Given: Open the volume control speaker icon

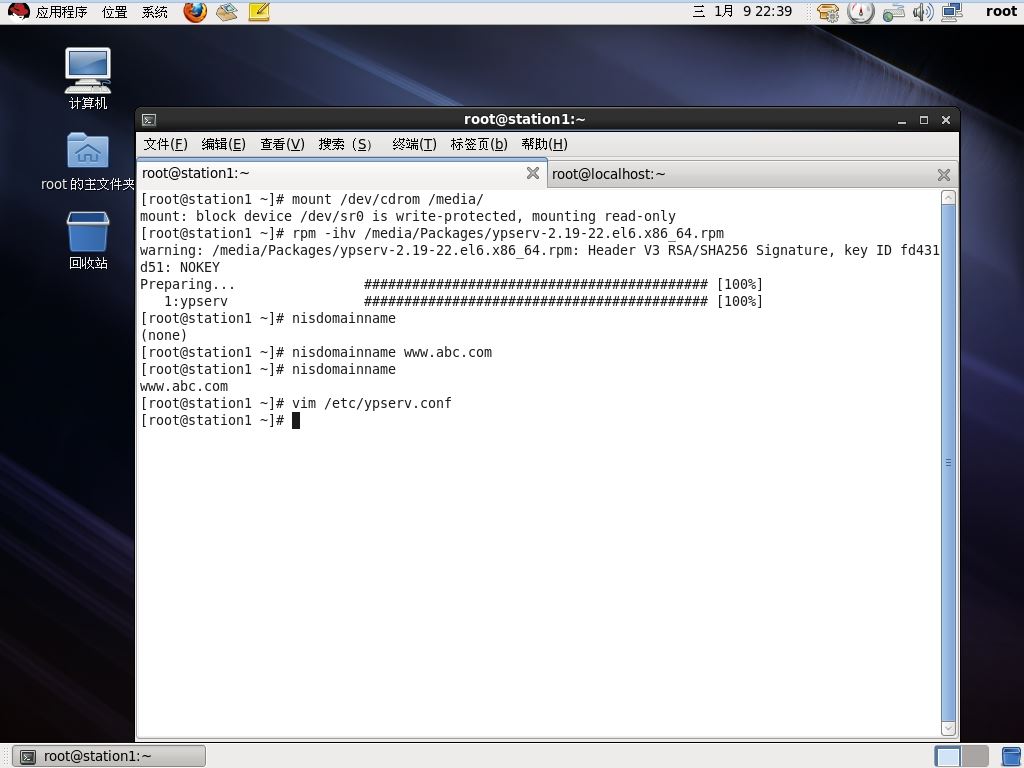Looking at the screenshot, I should [x=923, y=12].
